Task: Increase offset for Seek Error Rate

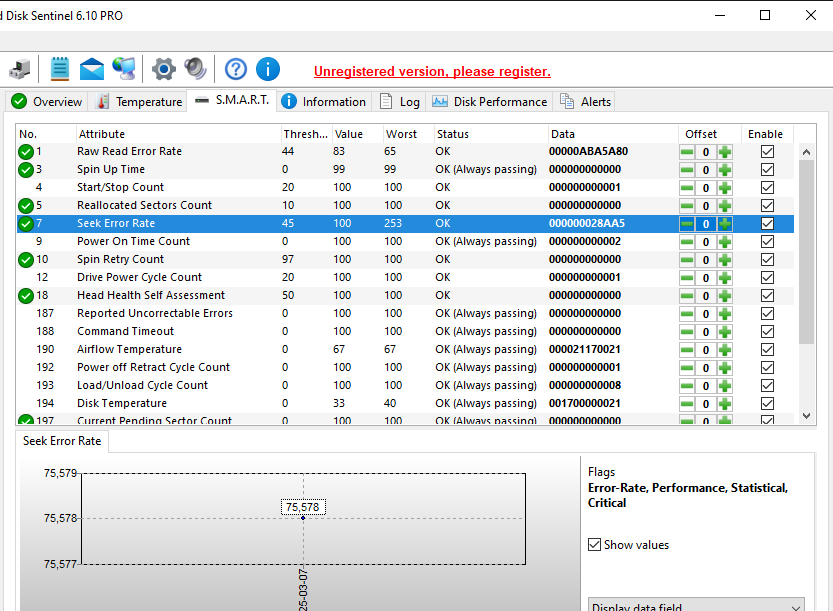Action: [724, 224]
